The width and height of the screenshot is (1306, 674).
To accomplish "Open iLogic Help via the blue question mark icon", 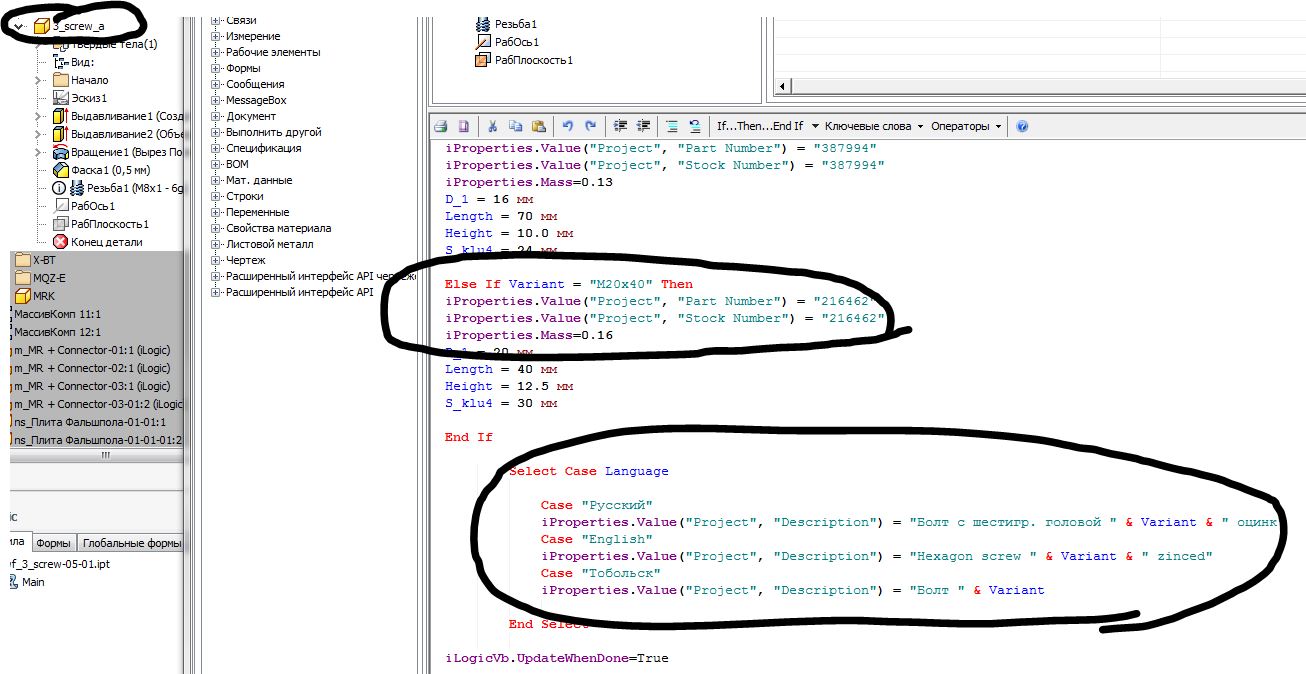I will [x=1023, y=125].
